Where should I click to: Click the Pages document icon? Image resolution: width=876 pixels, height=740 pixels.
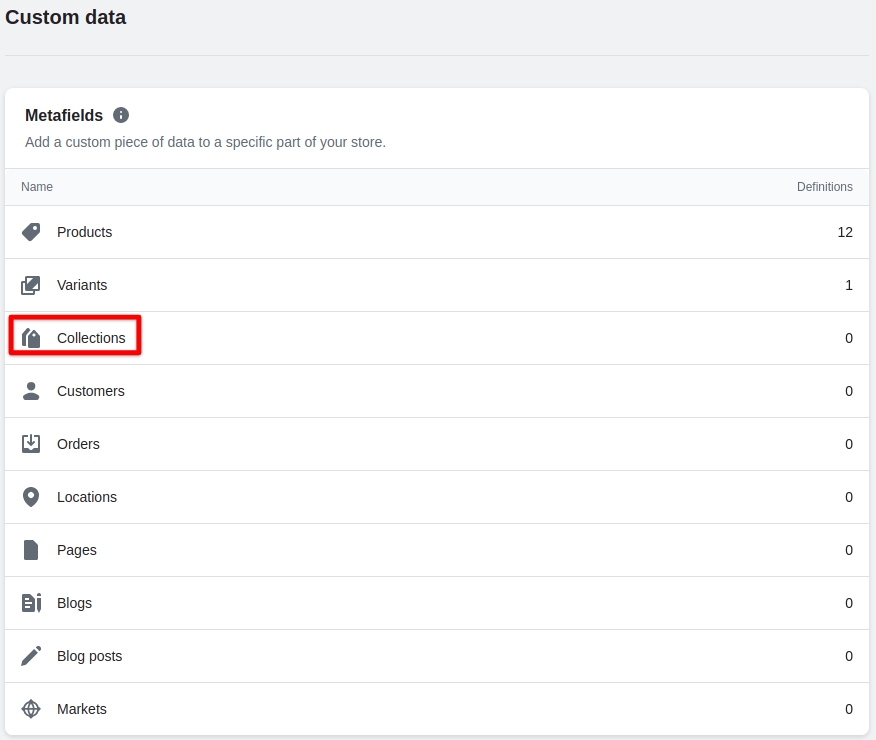coord(31,550)
